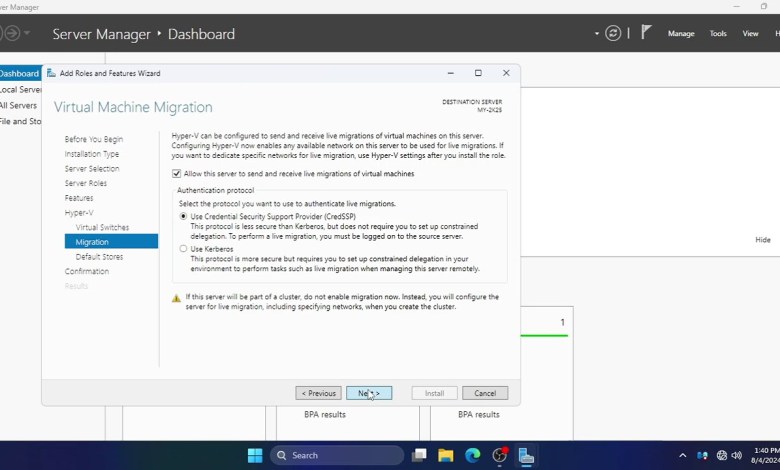Expand the dropdown arrow beside the refresh icon
Image resolution: width=780 pixels, height=470 pixels.
(596, 34)
